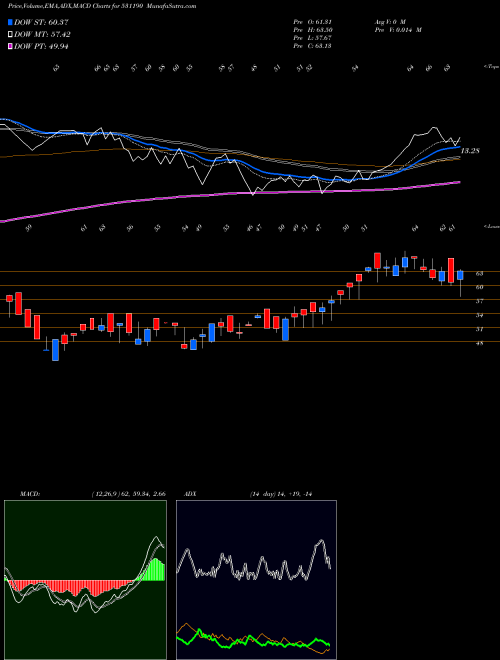Viewport: 500px width, 660px height.
Task: Click the ADX '(14 day) 14, +19, -14' values
Action: [x=281, y=494]
